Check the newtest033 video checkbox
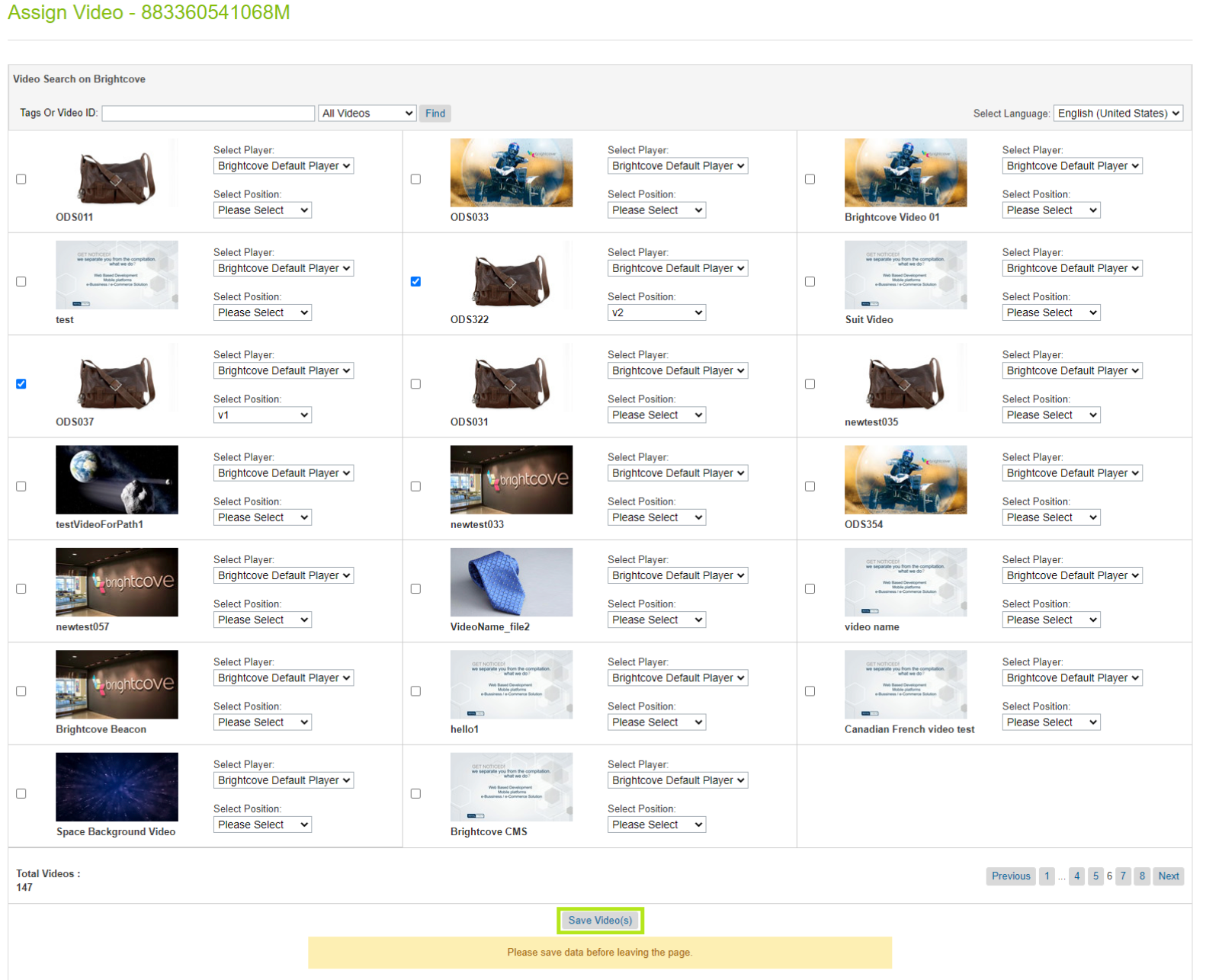This screenshot has height=980, width=1206. click(415, 486)
